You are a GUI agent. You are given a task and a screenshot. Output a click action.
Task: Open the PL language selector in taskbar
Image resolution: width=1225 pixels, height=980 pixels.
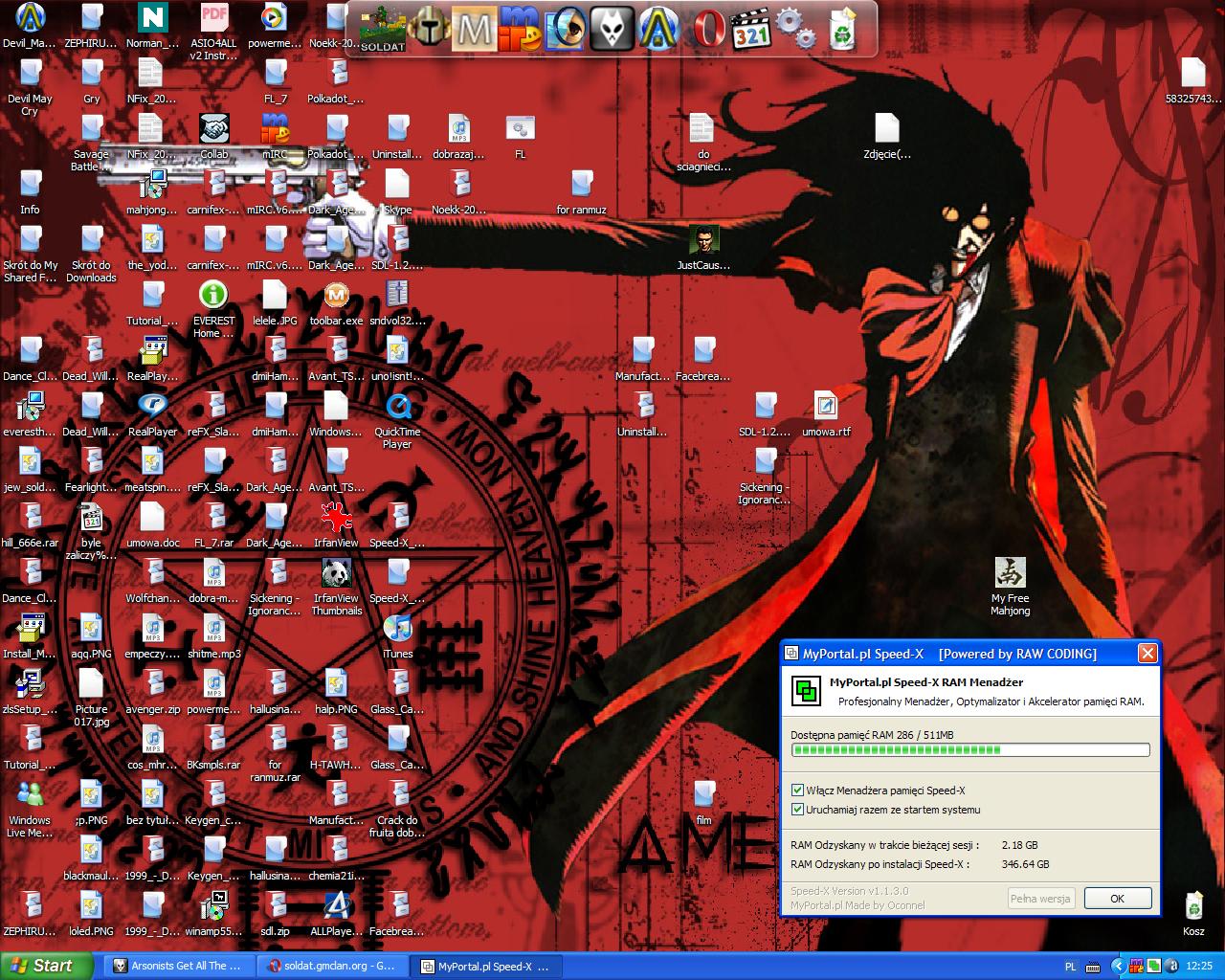coord(1071,967)
